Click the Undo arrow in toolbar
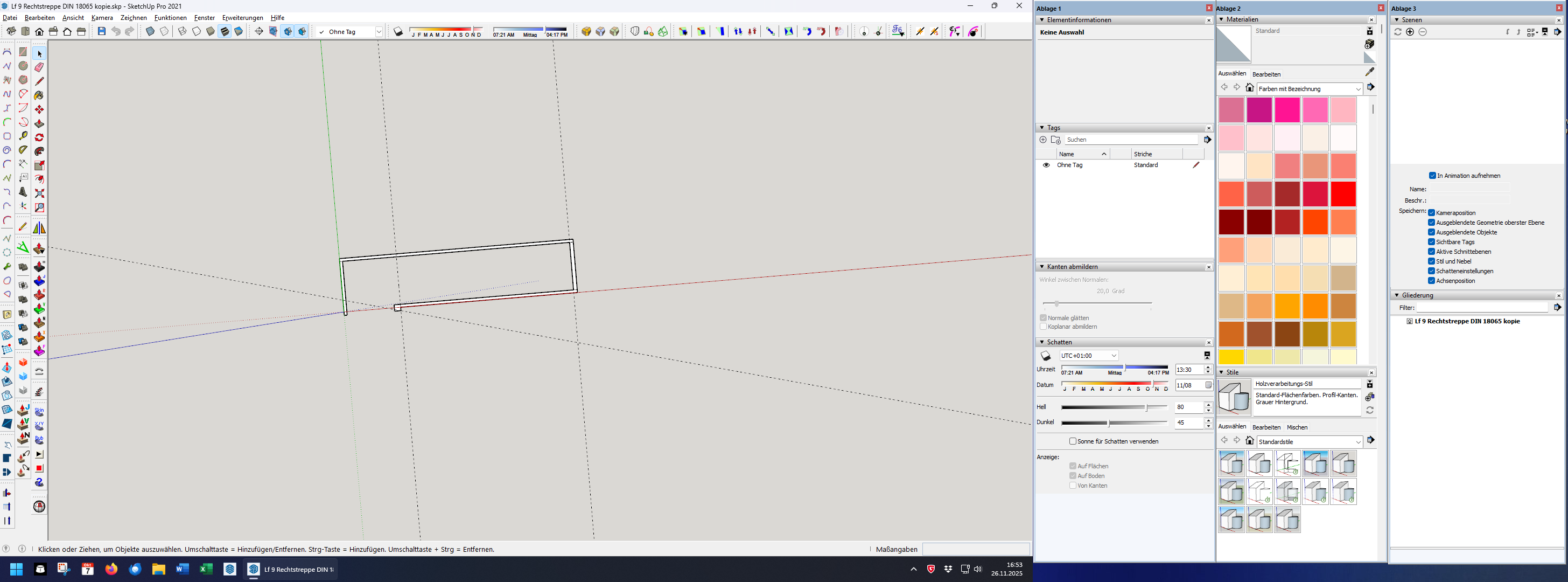The height and width of the screenshot is (582, 1568). 116,32
